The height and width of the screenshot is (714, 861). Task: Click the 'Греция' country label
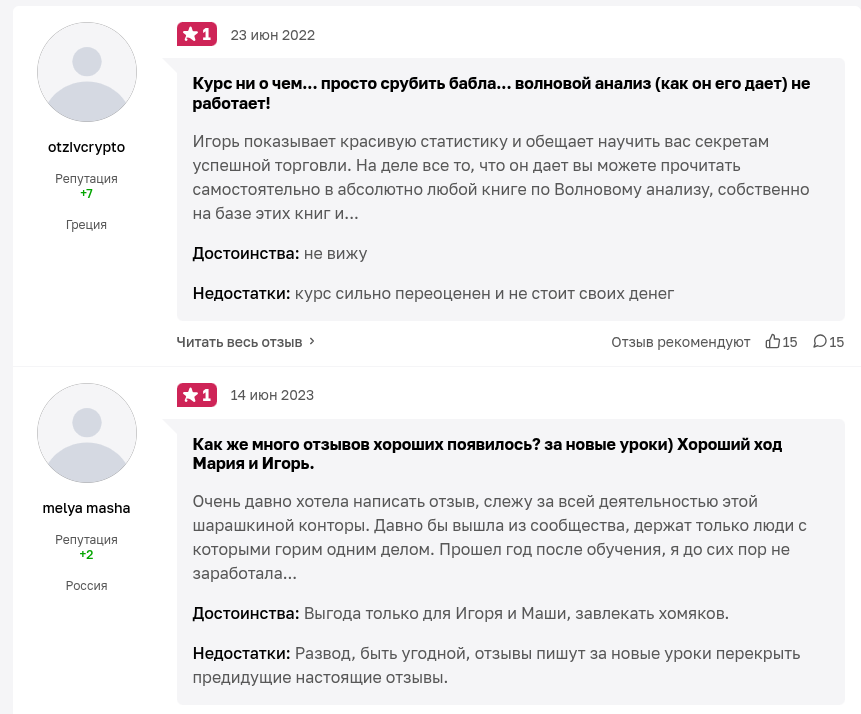click(86, 225)
